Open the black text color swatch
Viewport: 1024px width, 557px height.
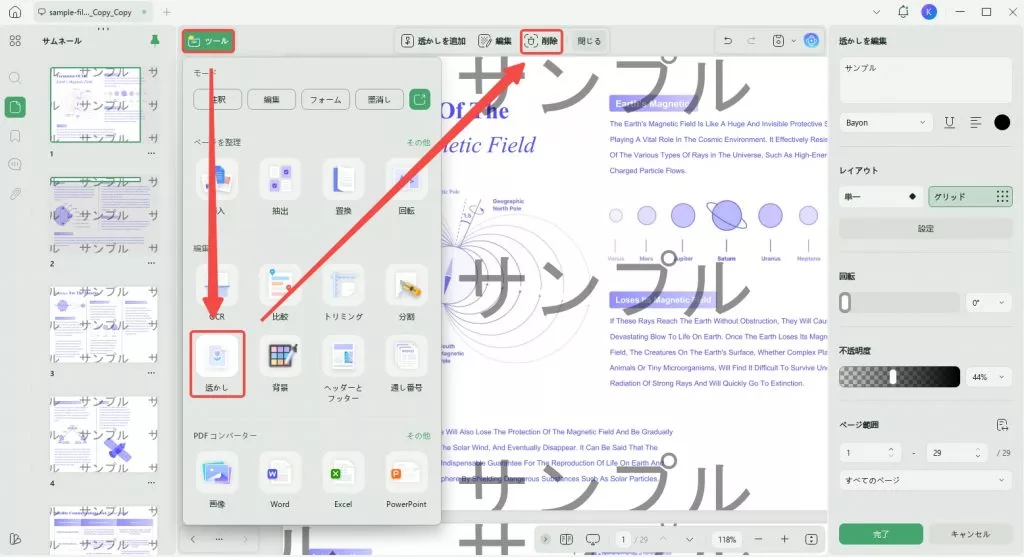tap(1002, 122)
